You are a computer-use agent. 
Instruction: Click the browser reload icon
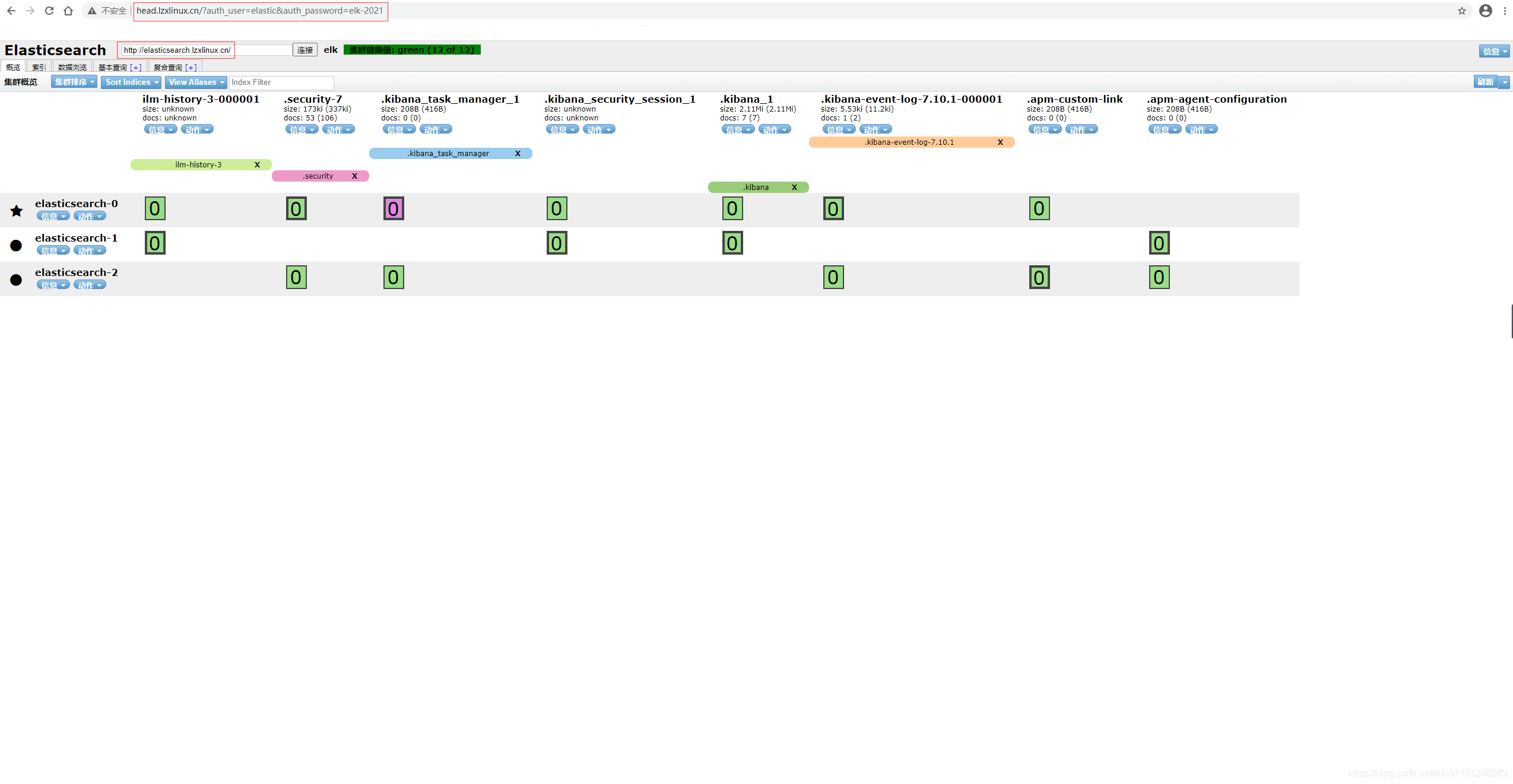49,11
